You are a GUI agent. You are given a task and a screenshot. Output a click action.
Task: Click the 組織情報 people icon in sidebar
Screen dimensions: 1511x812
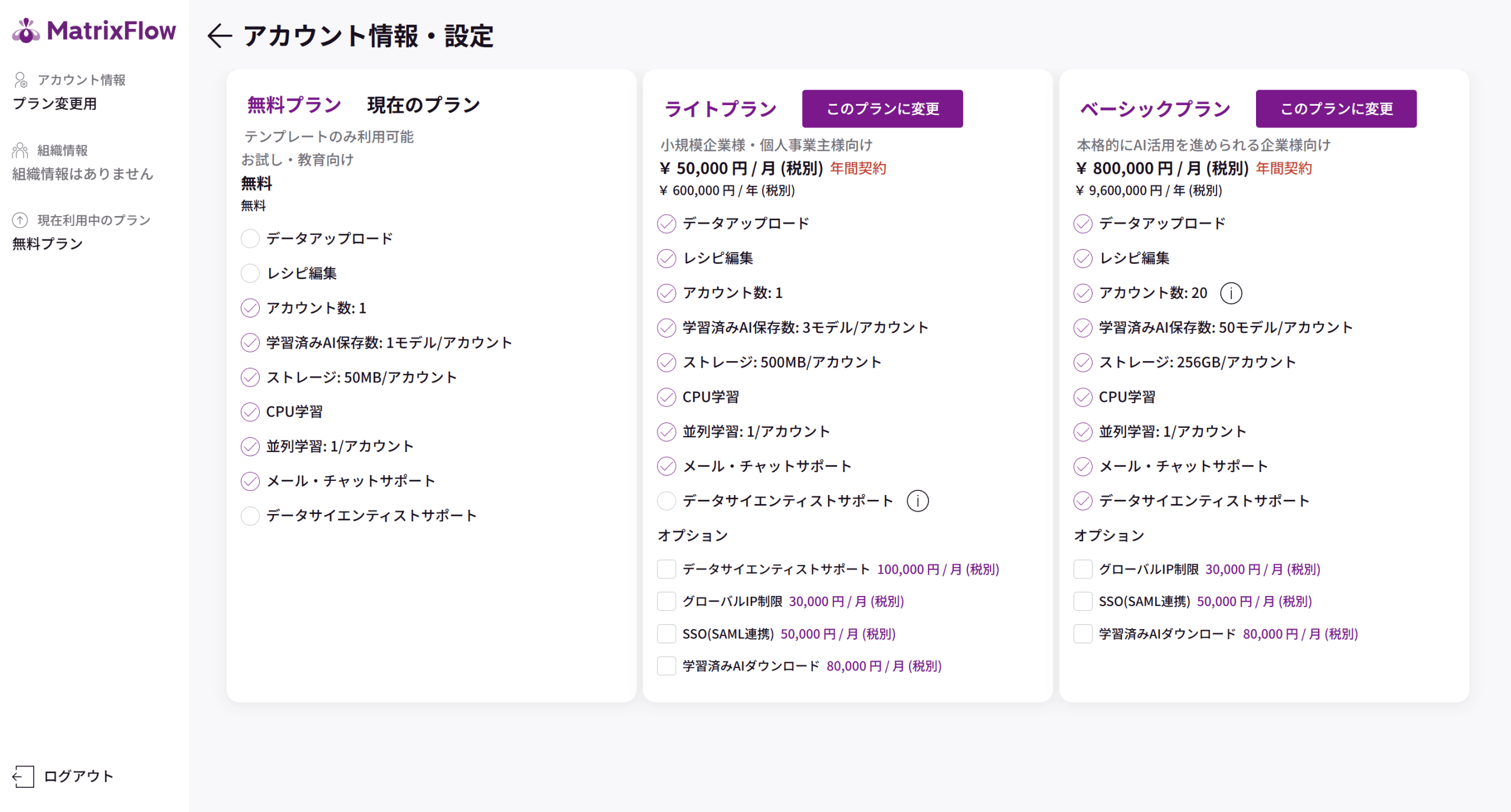click(20, 150)
